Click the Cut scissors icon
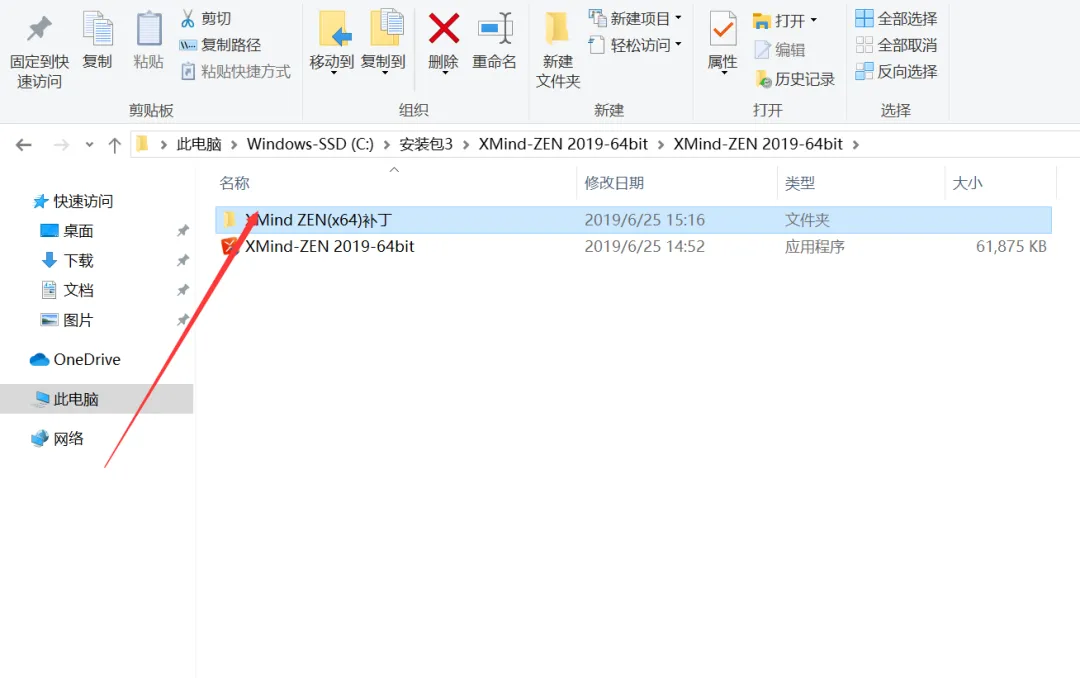This screenshot has height=678, width=1080. [187, 19]
